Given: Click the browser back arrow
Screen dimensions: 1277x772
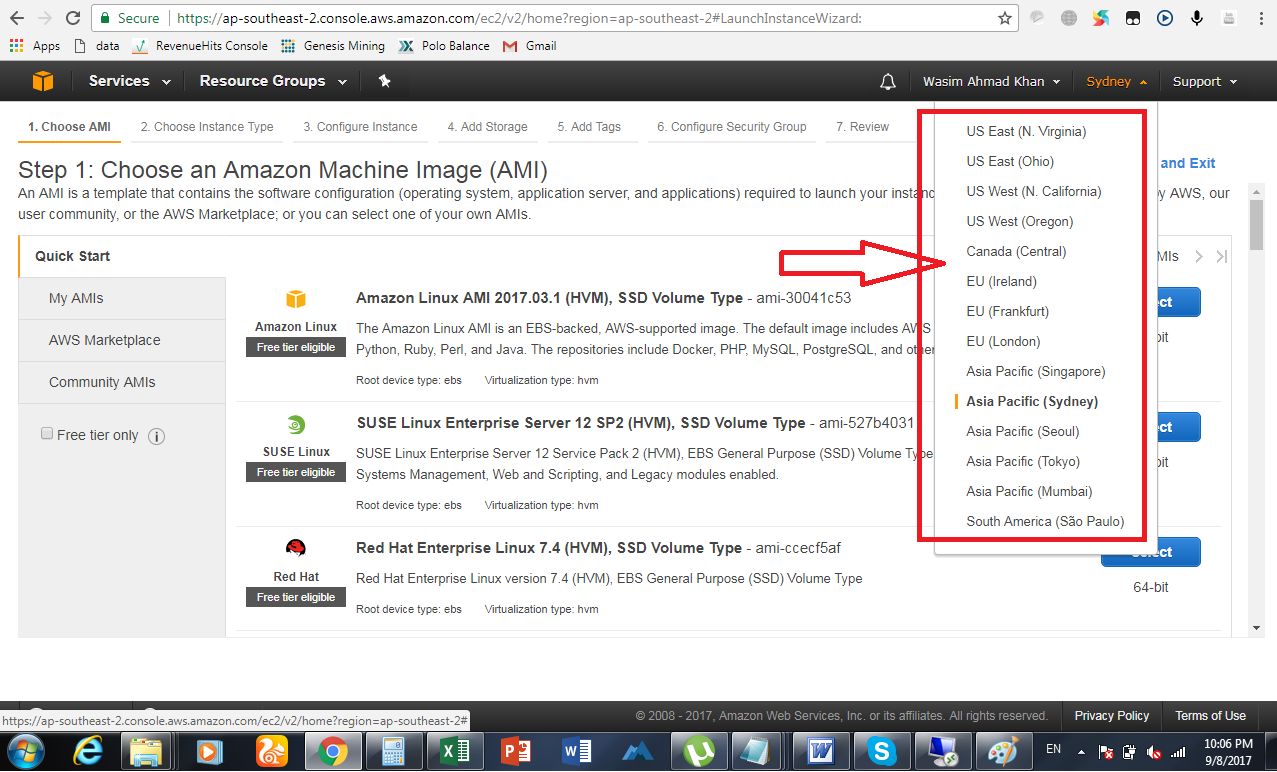Looking at the screenshot, I should pyautogui.click(x=17, y=18).
